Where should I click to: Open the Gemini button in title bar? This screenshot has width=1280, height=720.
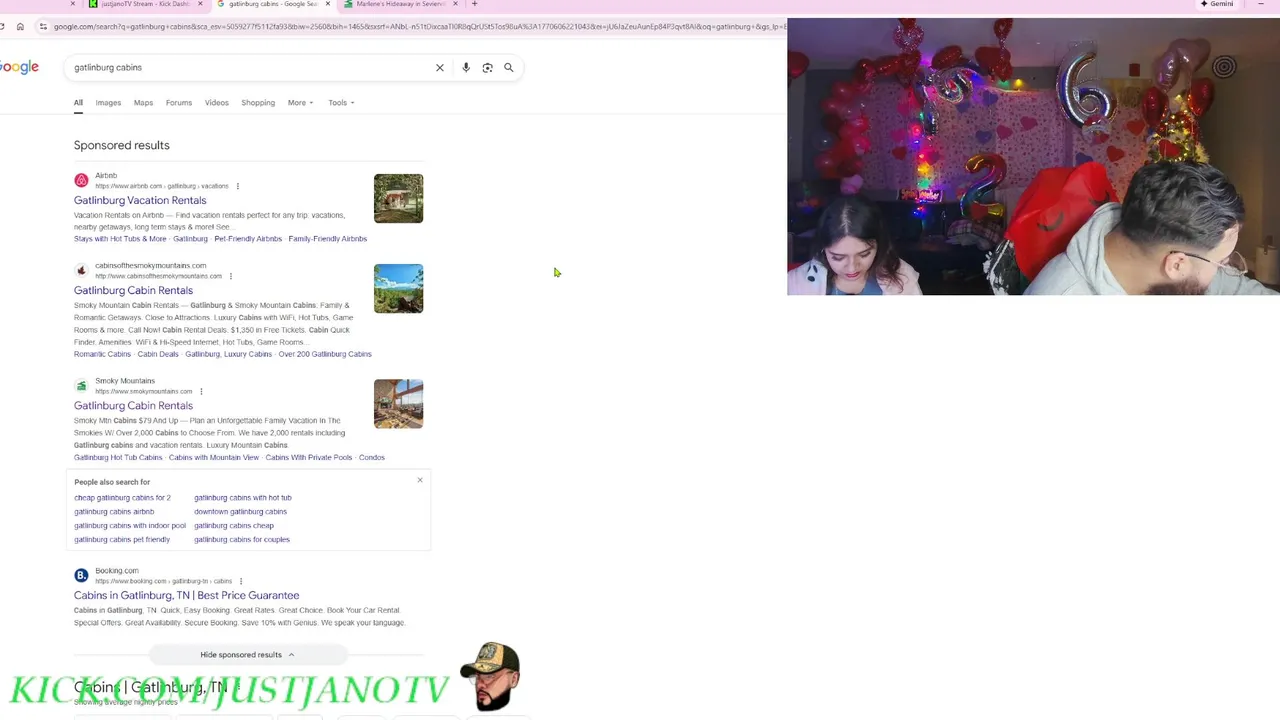1217,4
